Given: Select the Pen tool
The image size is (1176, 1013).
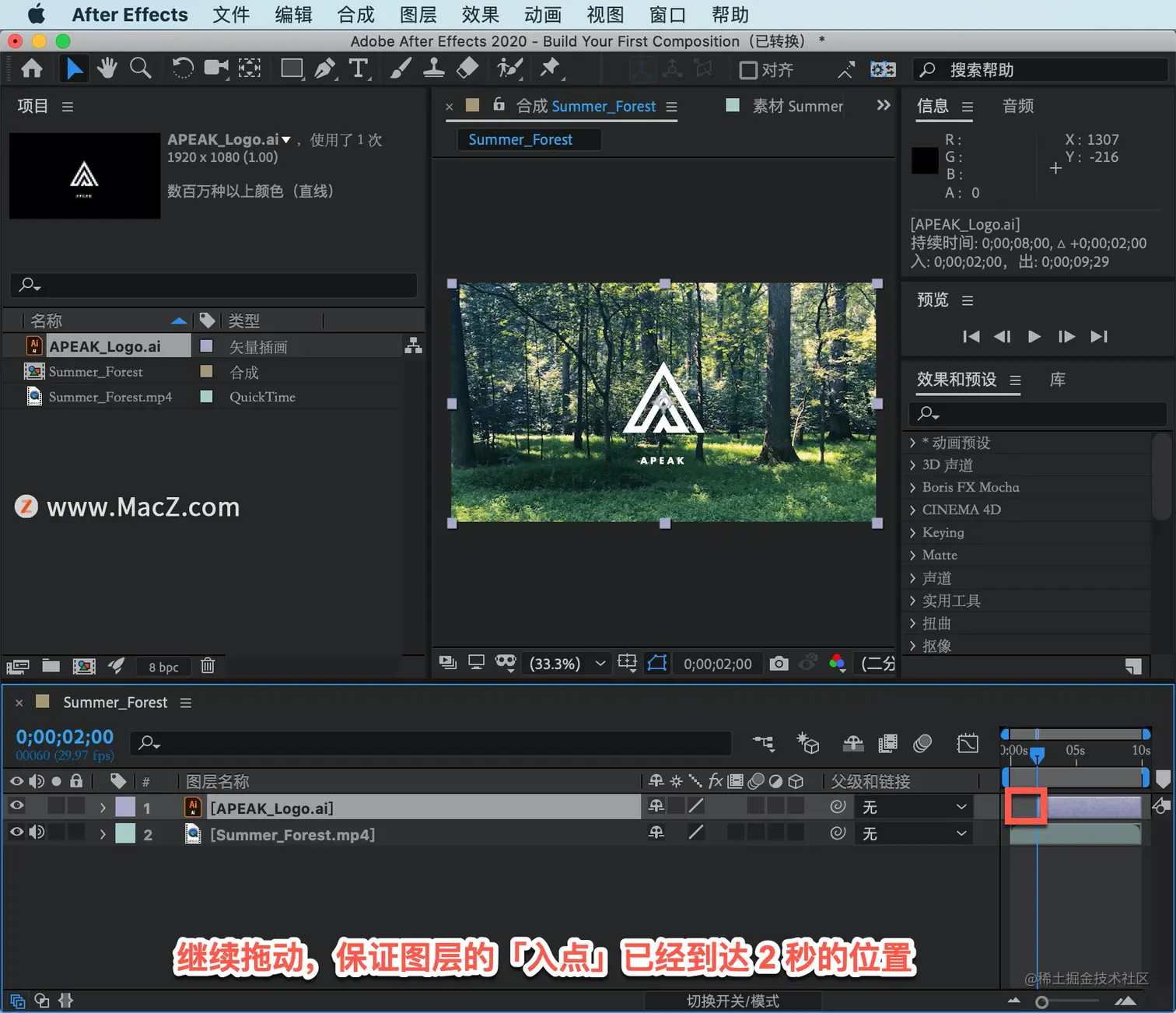Looking at the screenshot, I should click(325, 68).
